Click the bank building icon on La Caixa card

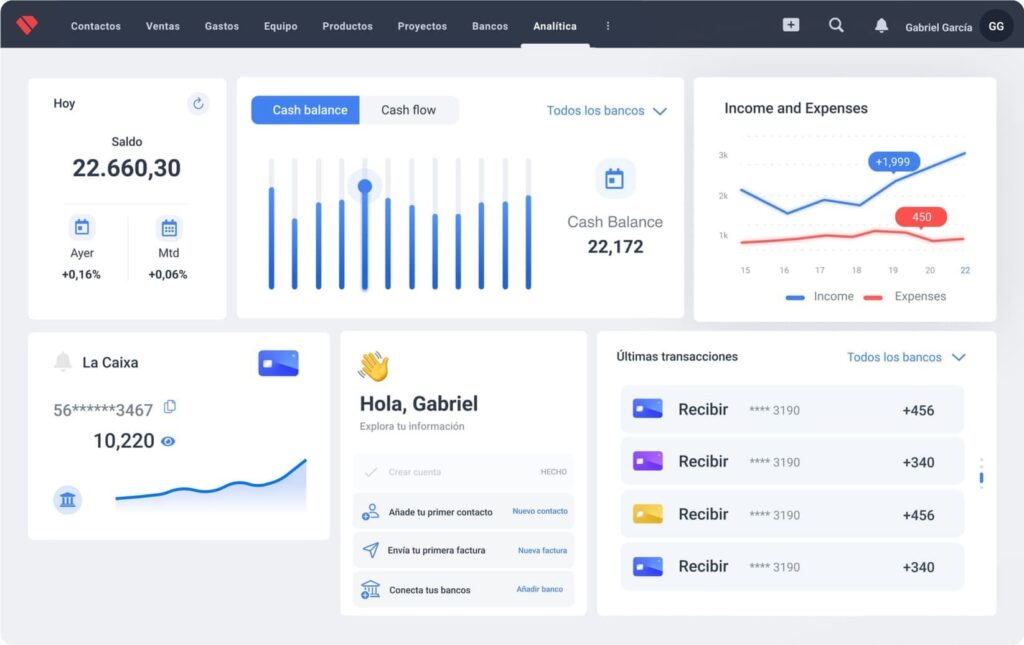click(x=67, y=499)
